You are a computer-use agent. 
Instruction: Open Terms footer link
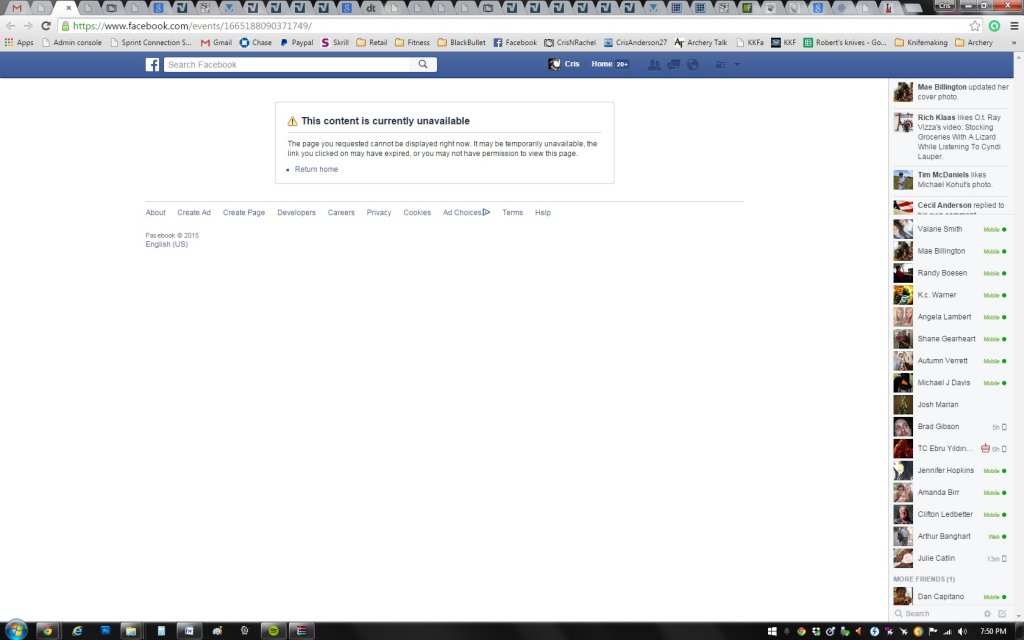pyautogui.click(x=513, y=212)
